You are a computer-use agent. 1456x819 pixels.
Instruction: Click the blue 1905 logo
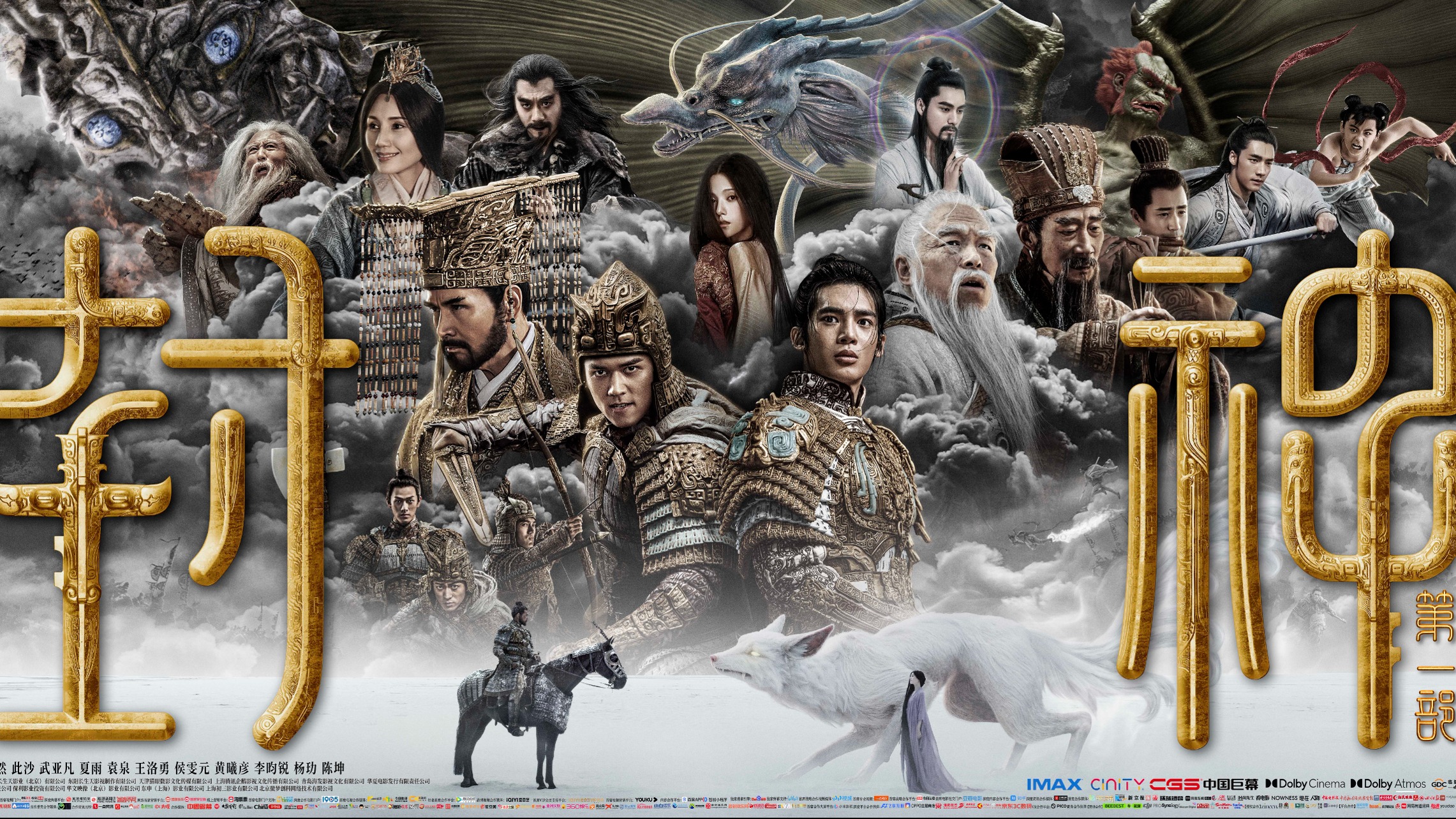(330, 799)
